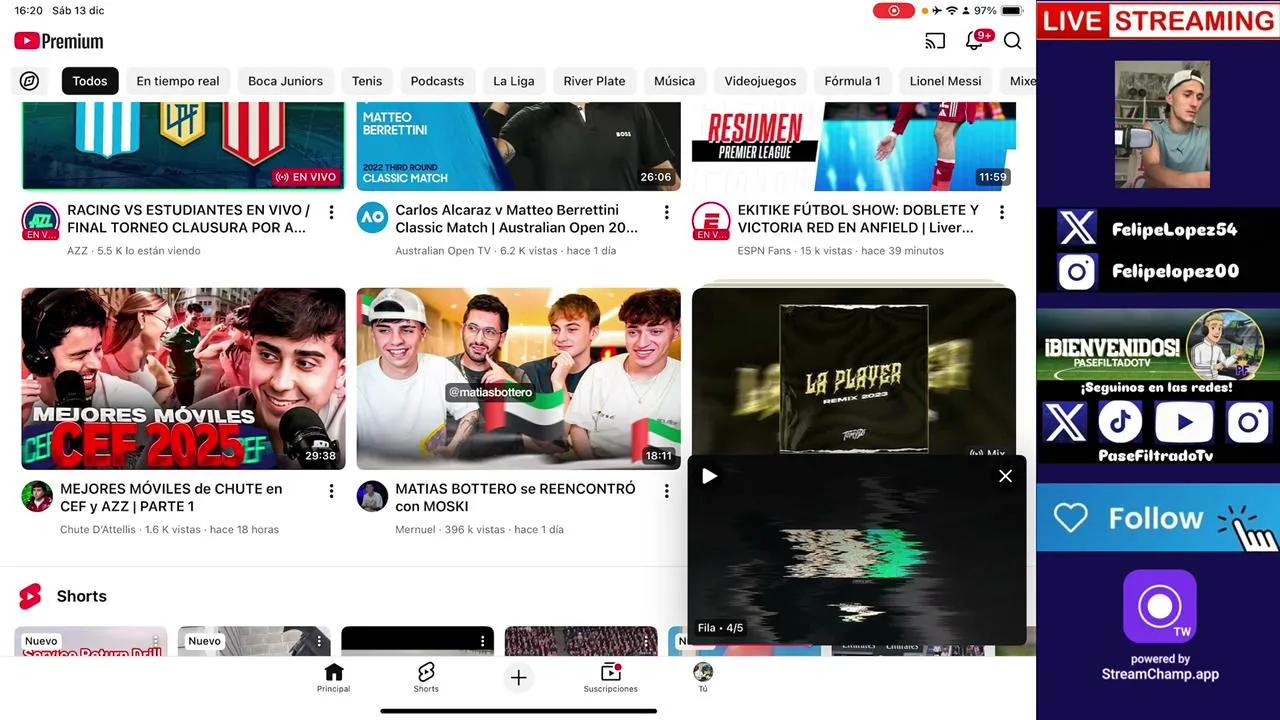This screenshot has height=720, width=1280.
Task: Open options for Mejores Móviles de Chute video
Action: coord(331,492)
